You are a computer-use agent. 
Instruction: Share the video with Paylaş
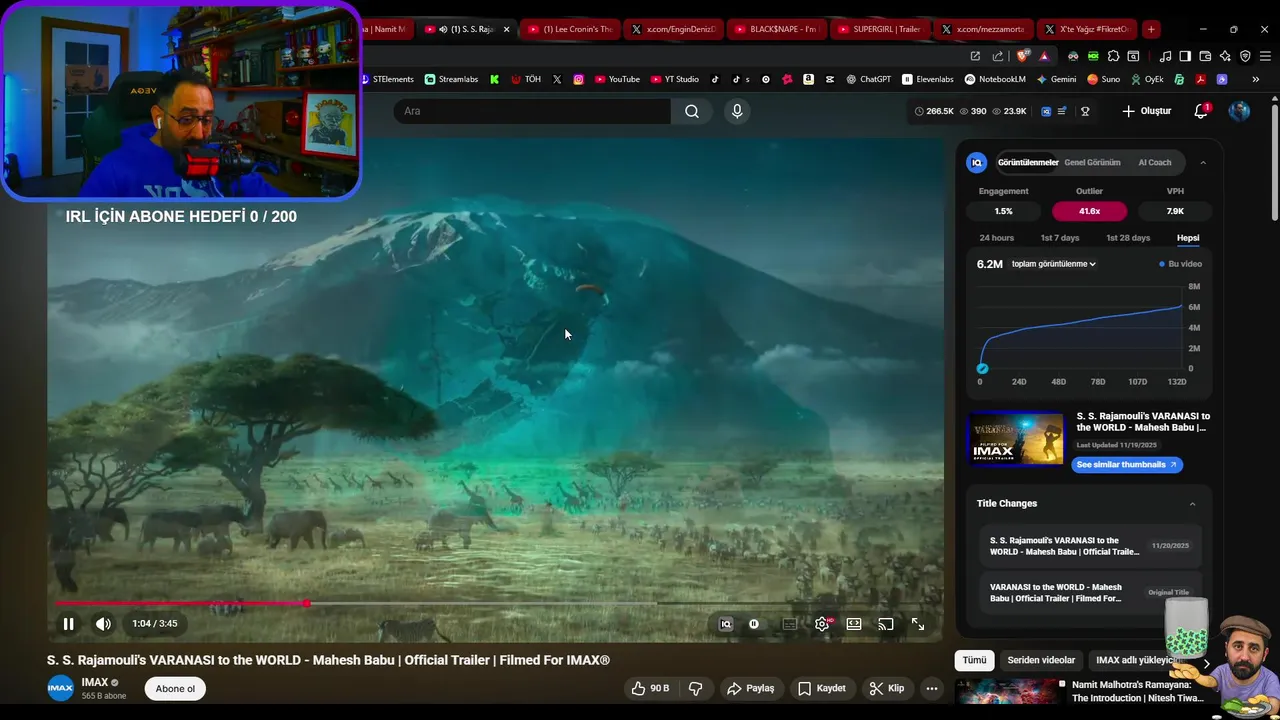coord(751,688)
